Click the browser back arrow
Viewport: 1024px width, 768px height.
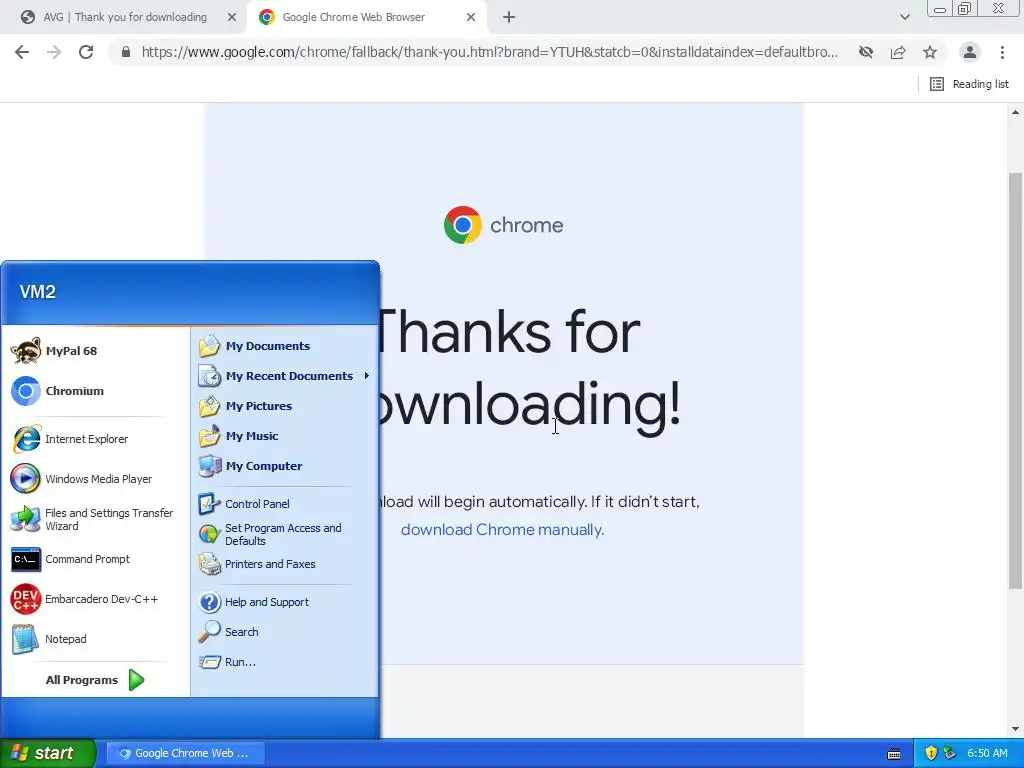point(22,52)
